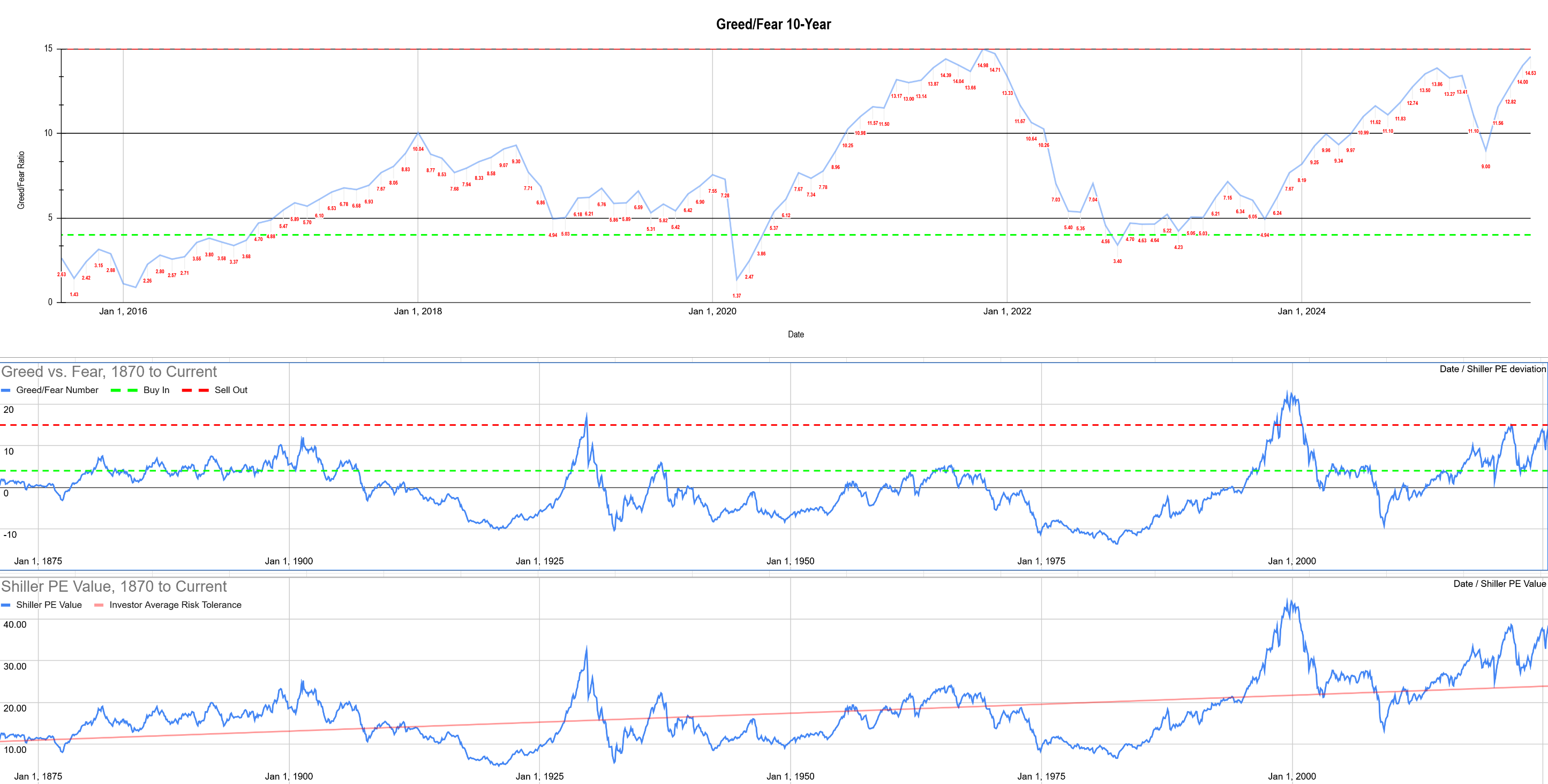Click the 2.63 first data label
The height and width of the screenshot is (784, 1548).
(61, 275)
